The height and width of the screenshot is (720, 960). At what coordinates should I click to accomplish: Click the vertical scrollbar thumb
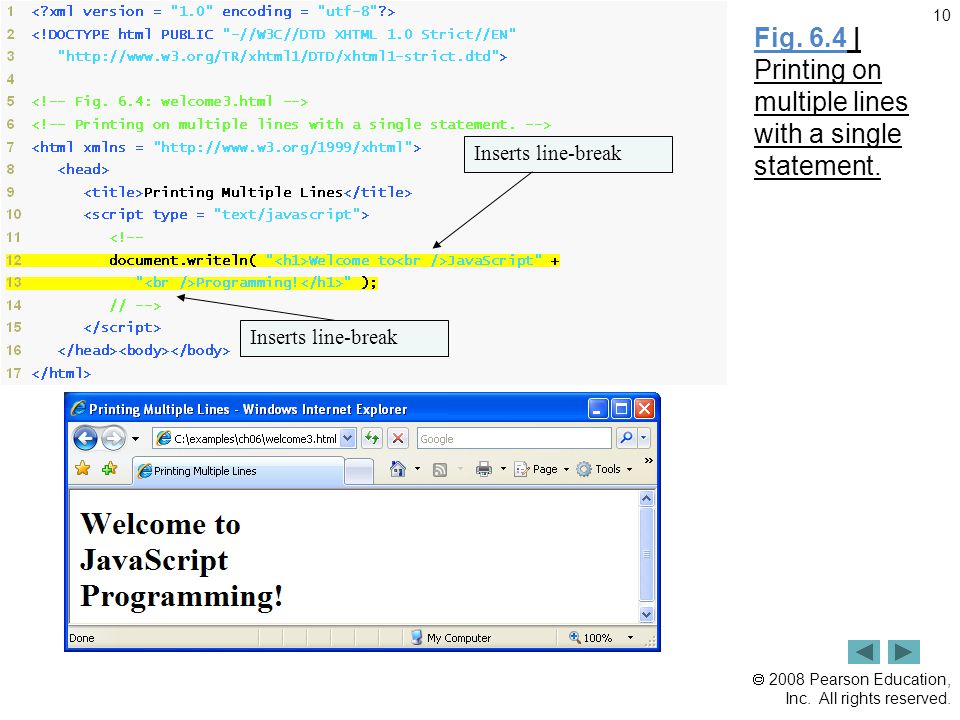pos(647,555)
